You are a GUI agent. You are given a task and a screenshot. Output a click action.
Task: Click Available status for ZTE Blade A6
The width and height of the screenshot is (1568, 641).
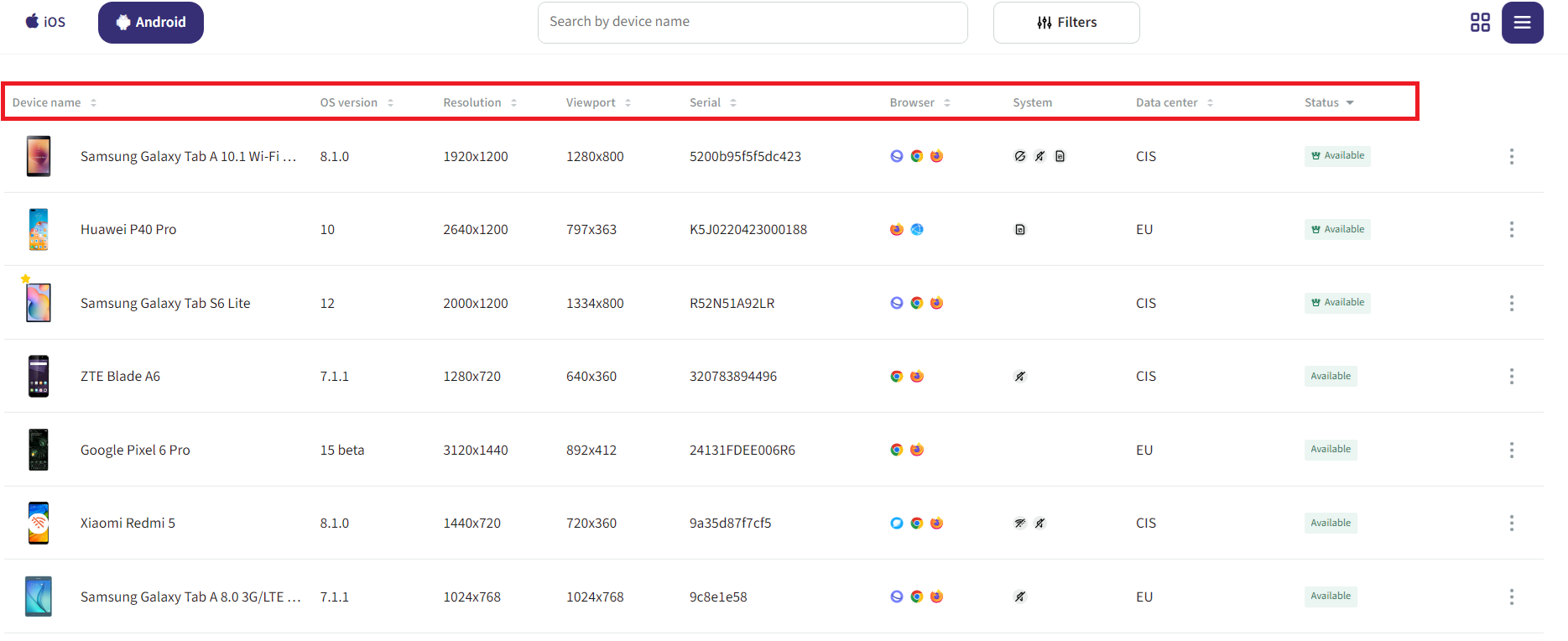click(1331, 376)
